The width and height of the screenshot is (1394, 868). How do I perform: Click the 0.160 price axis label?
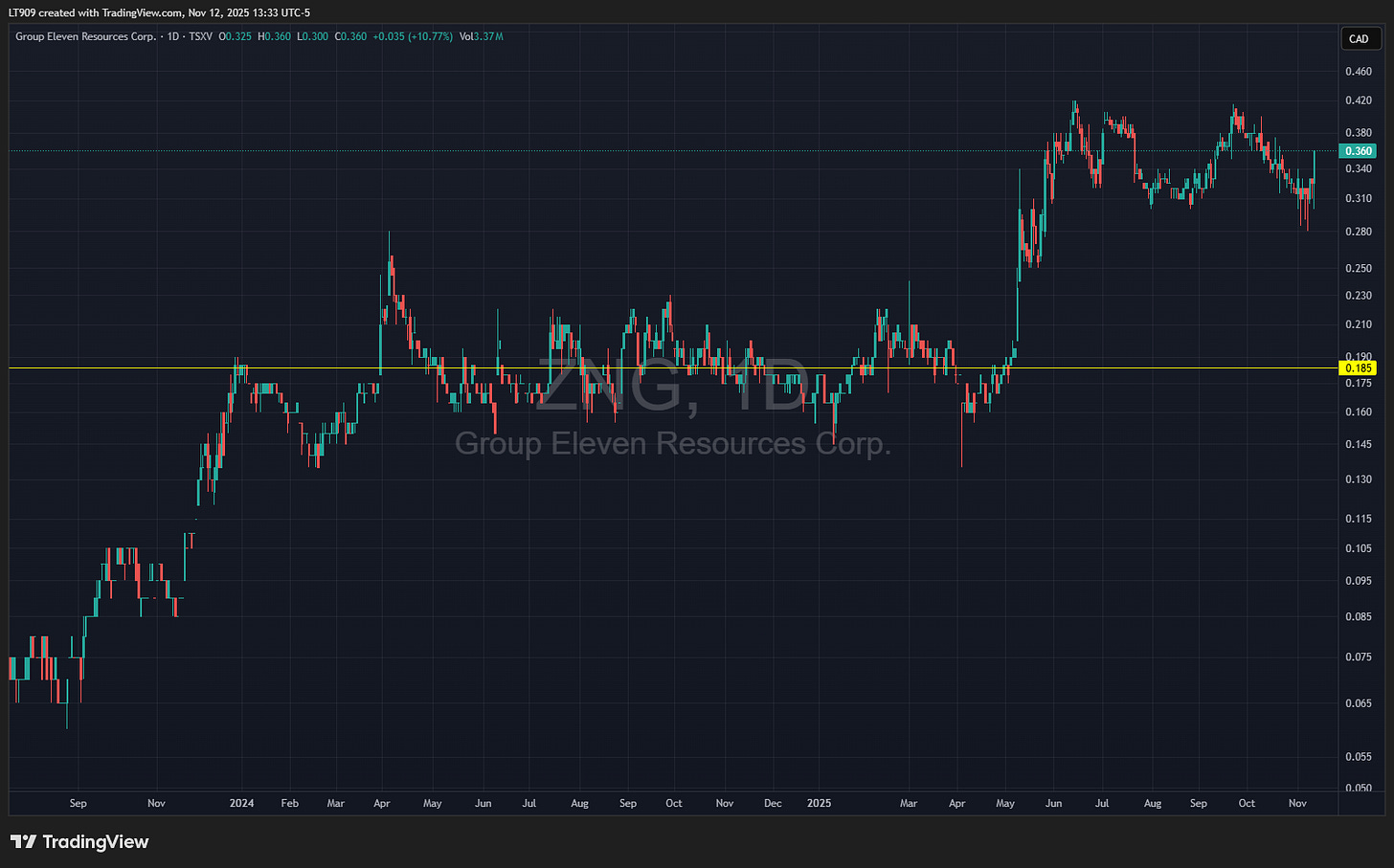click(1359, 412)
